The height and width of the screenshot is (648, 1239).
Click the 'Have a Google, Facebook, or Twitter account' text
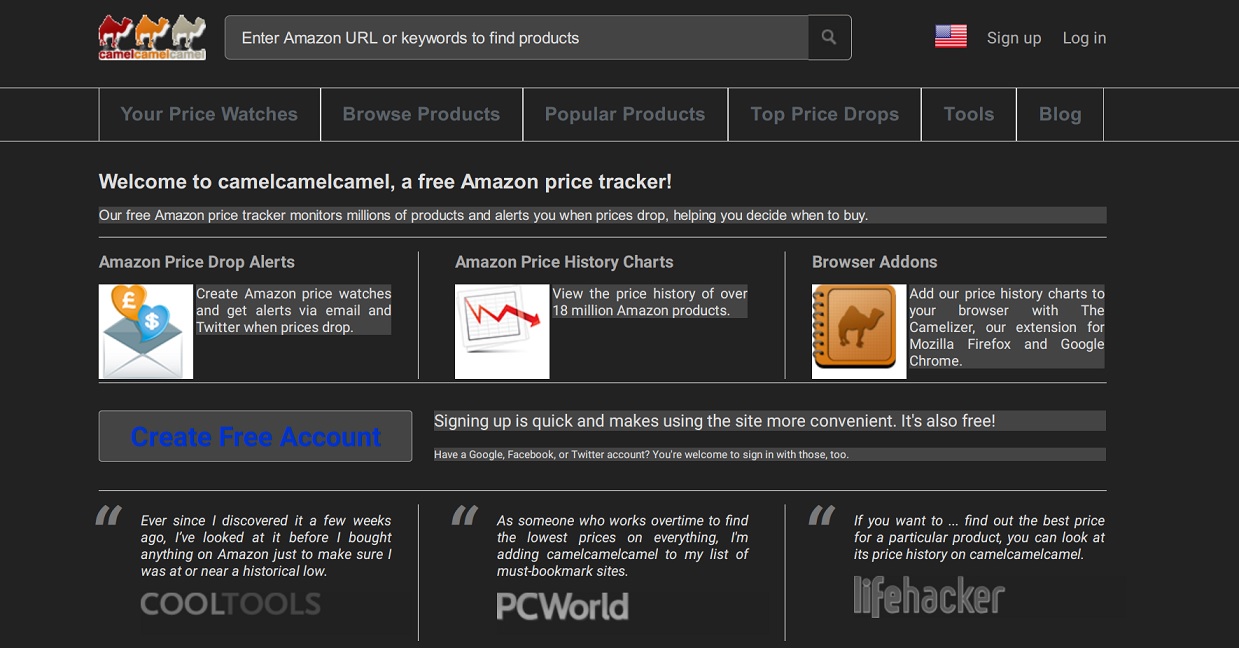point(641,454)
